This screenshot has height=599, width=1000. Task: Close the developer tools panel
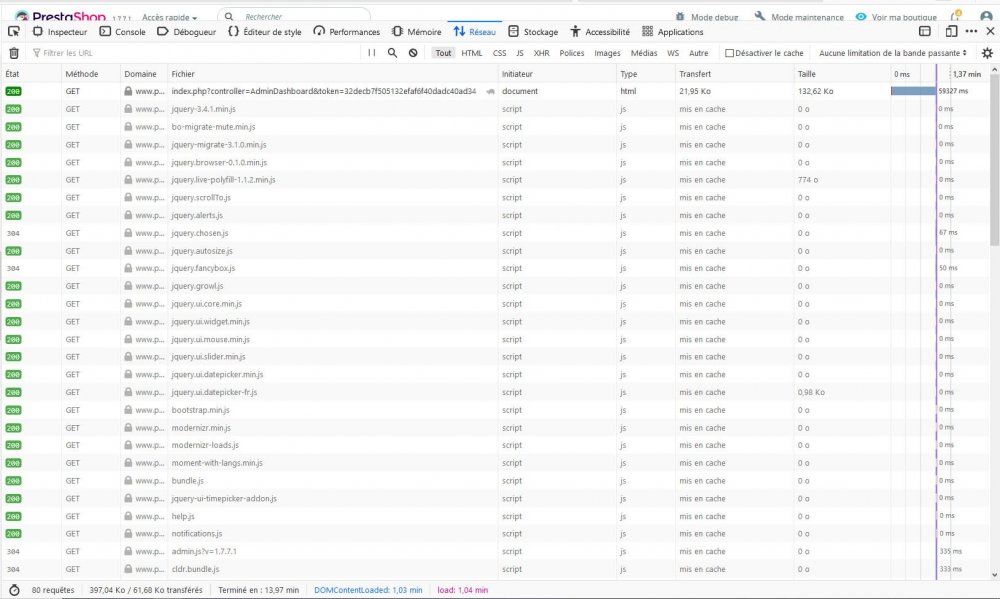[x=990, y=31]
